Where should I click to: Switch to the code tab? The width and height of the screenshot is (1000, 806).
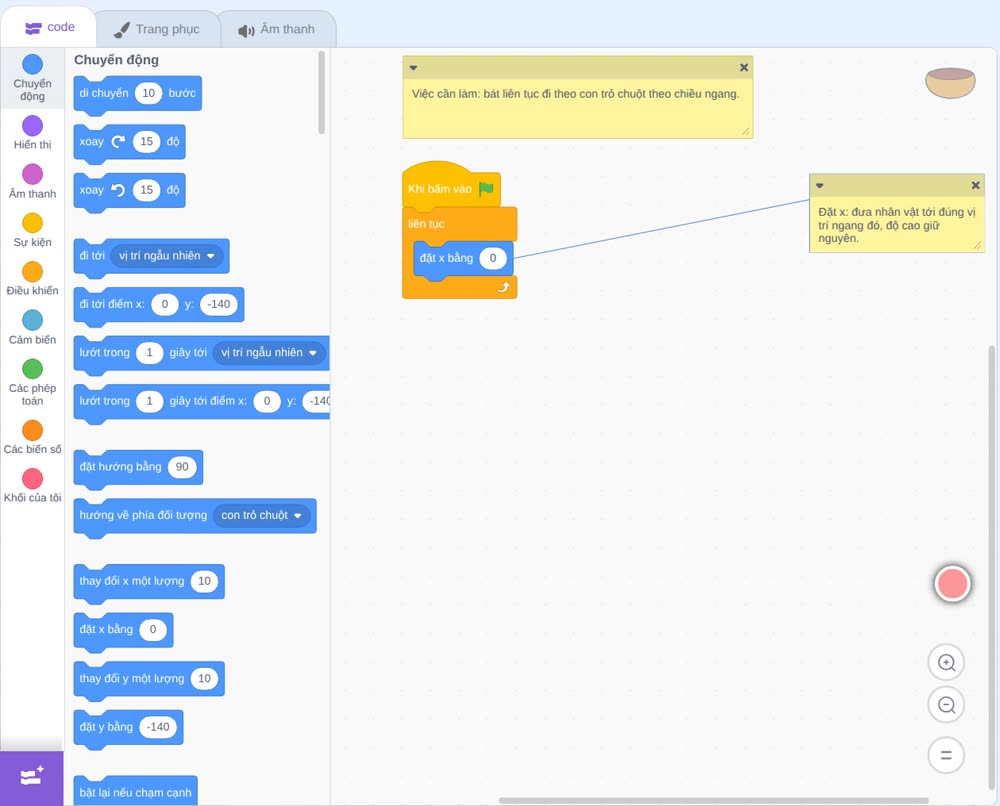[49, 27]
